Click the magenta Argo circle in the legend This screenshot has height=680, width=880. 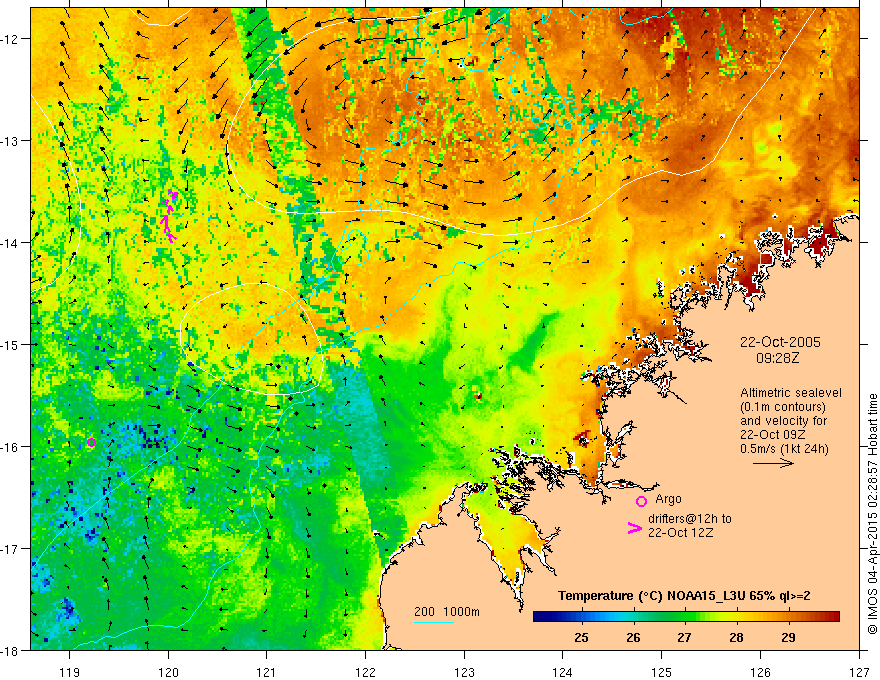[641, 501]
